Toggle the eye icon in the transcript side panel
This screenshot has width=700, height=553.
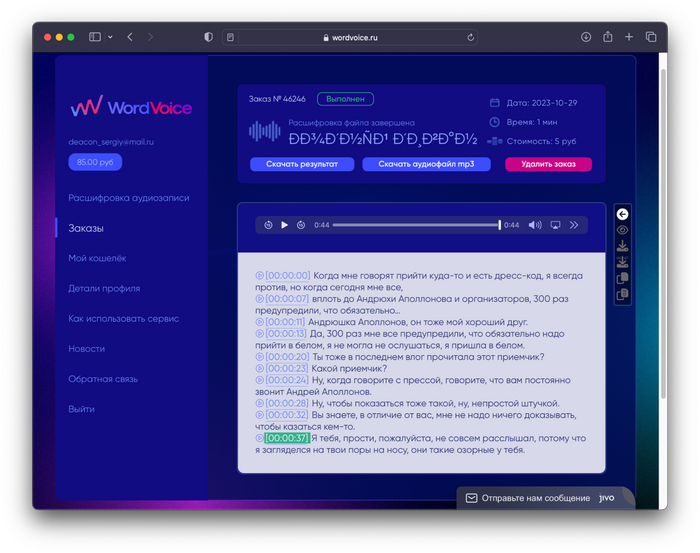622,230
